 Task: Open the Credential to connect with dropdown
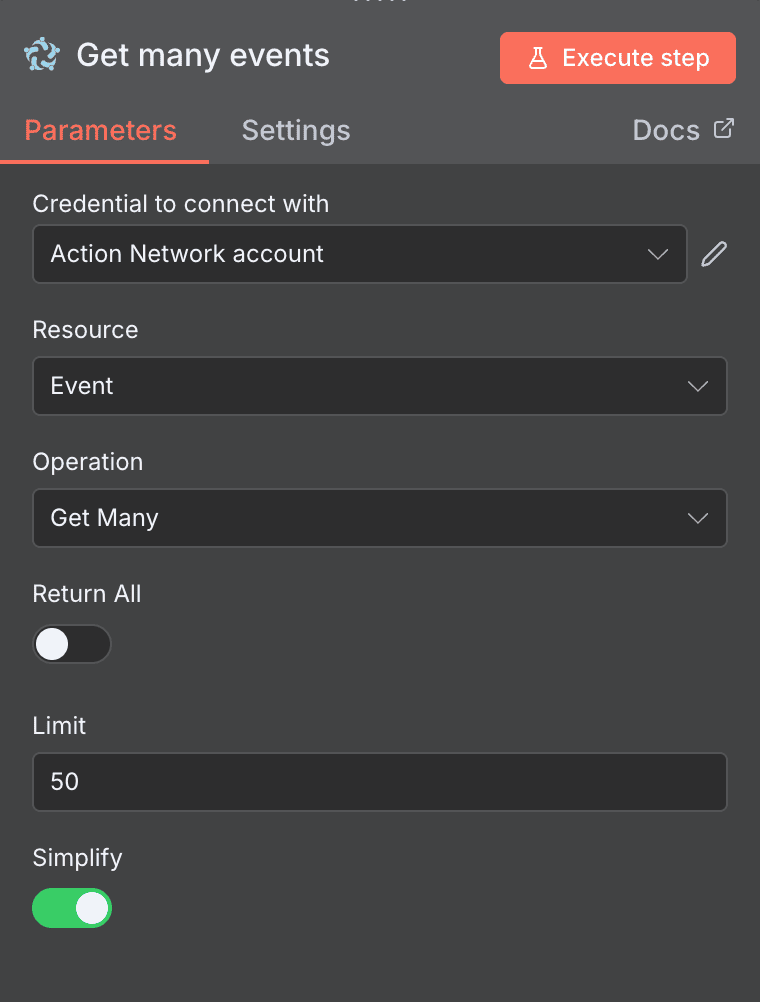click(360, 254)
